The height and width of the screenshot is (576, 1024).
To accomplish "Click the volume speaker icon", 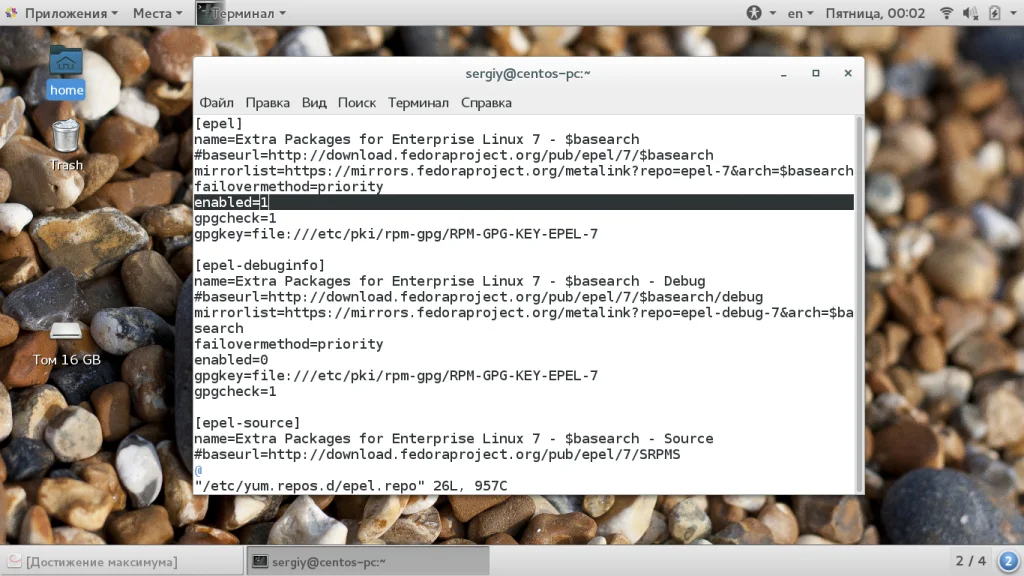I will click(970, 13).
